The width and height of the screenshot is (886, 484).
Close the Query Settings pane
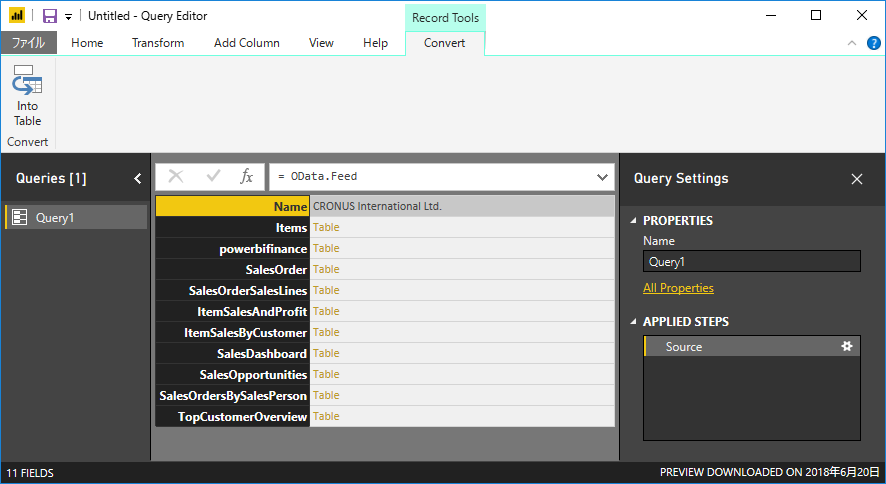click(857, 179)
